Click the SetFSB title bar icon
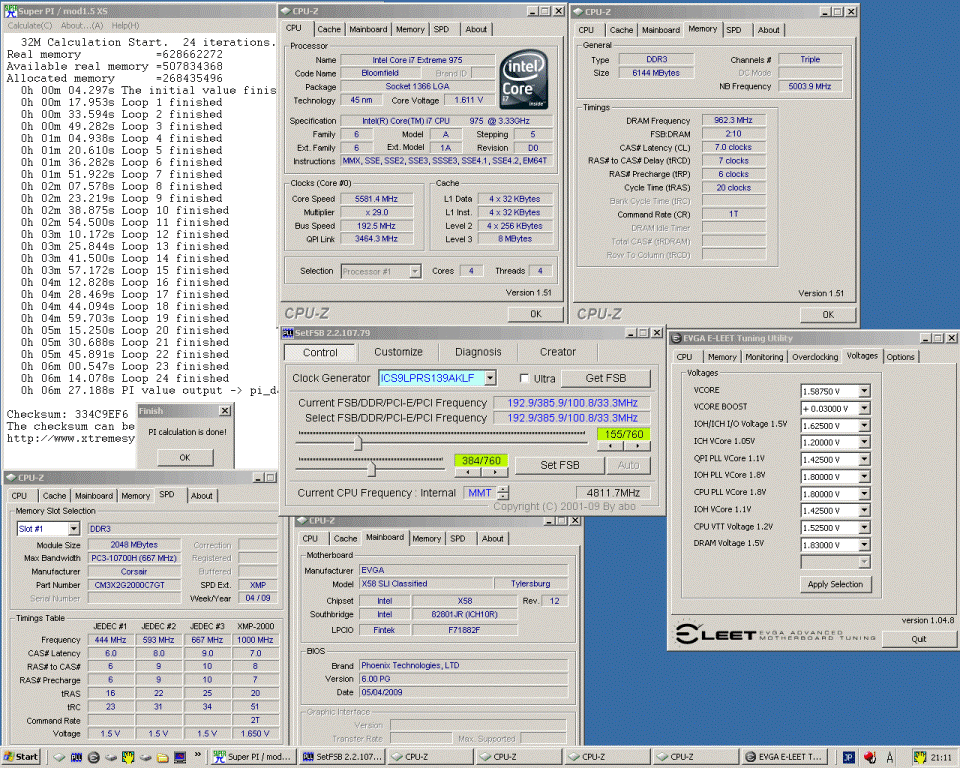This screenshot has width=960, height=768. click(288, 333)
